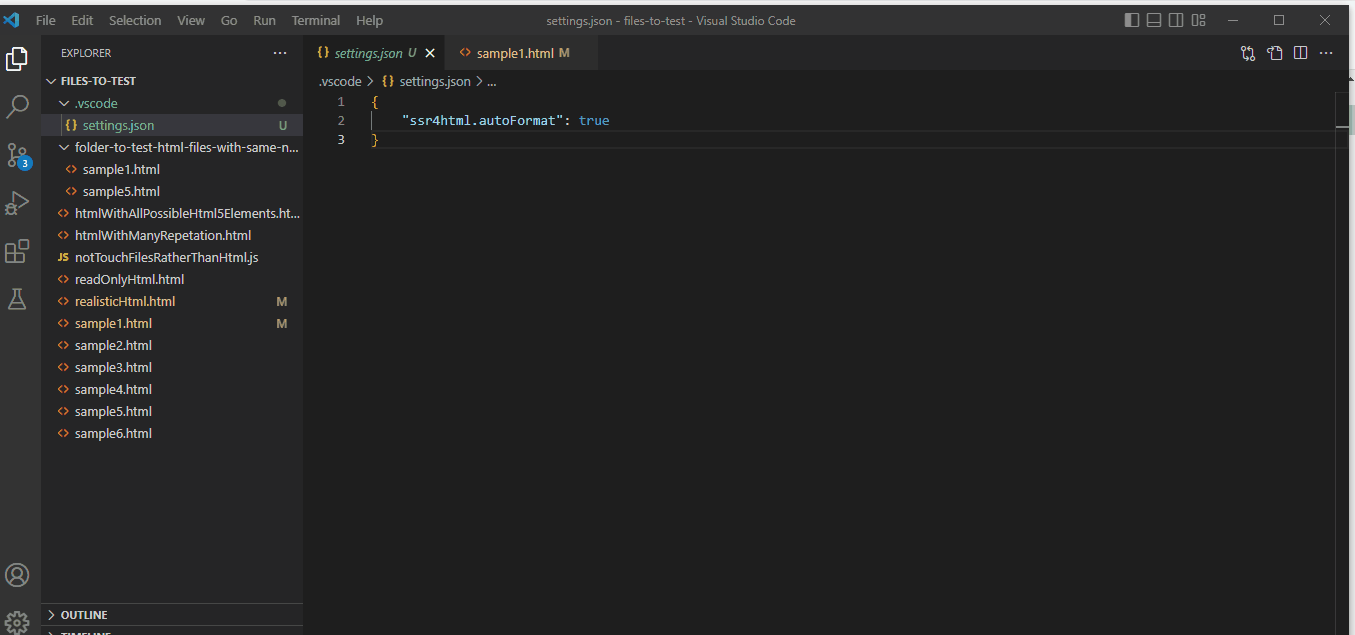Open editor More Actions ellipsis
This screenshot has height=635, width=1355.
[x=1326, y=53]
